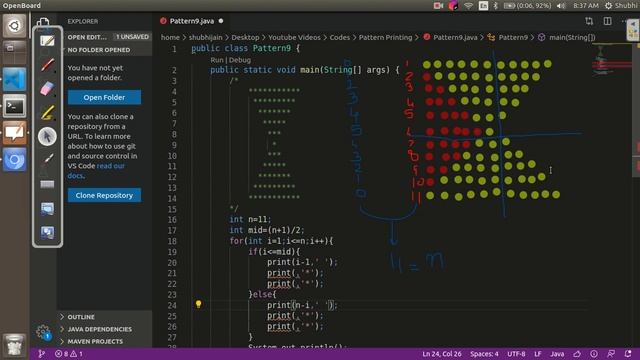Click the info circle icon in status bar
640x360 pixels.
click(x=594, y=354)
